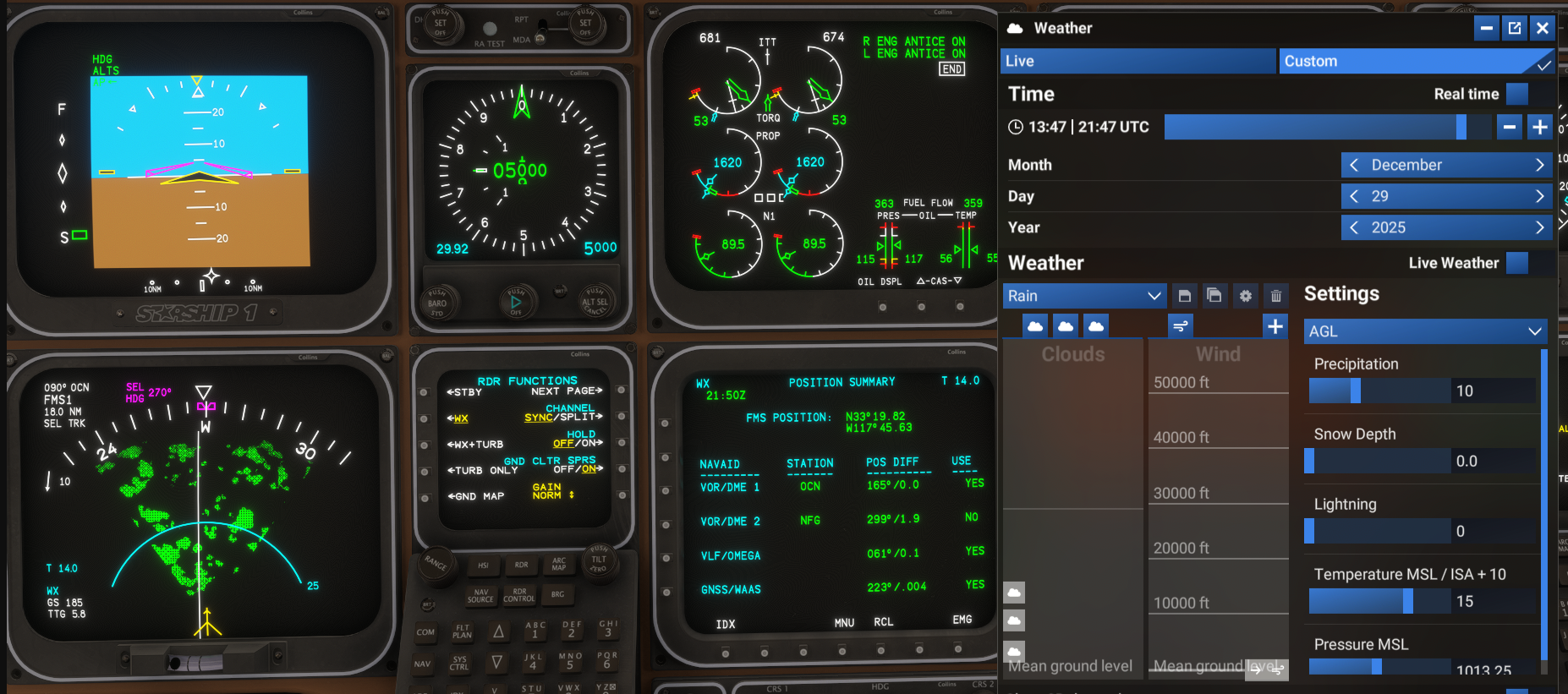
Task: Add a layer with the plus above Wind
Action: [1275, 326]
